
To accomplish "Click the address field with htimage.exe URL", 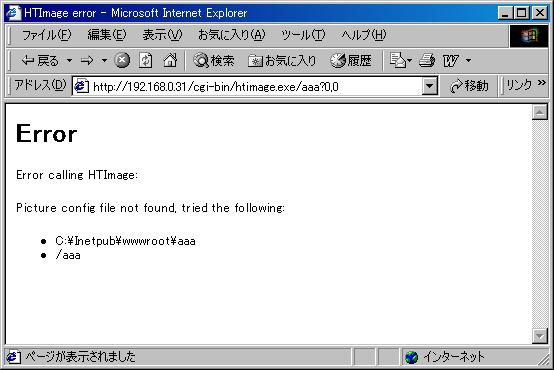I will pyautogui.click(x=247, y=86).
